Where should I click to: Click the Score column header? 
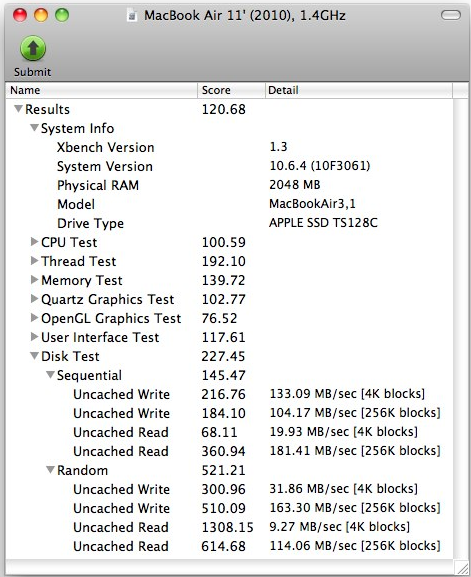231,90
